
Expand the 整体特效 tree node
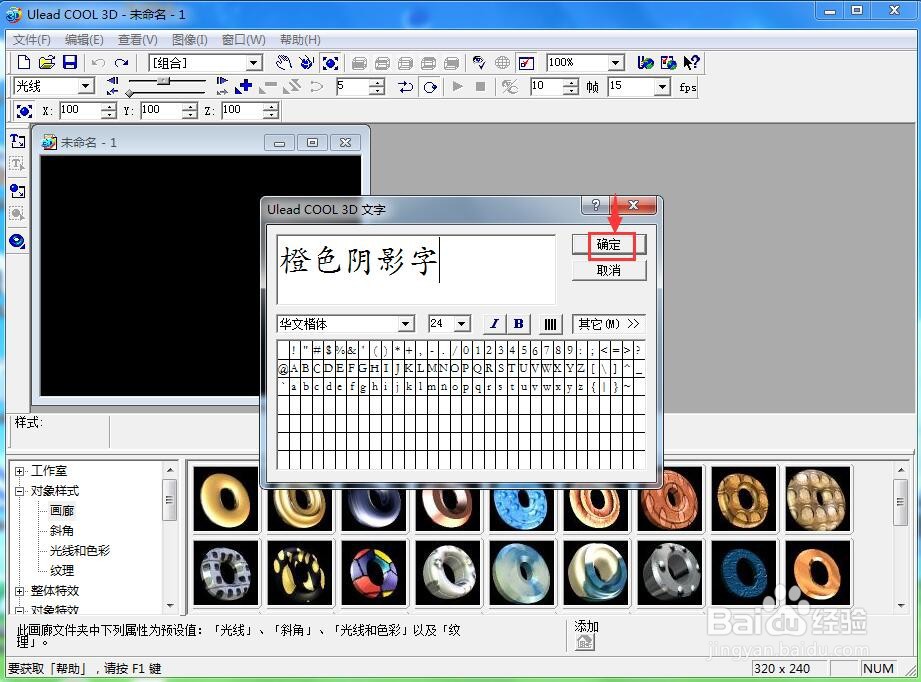tap(20, 591)
